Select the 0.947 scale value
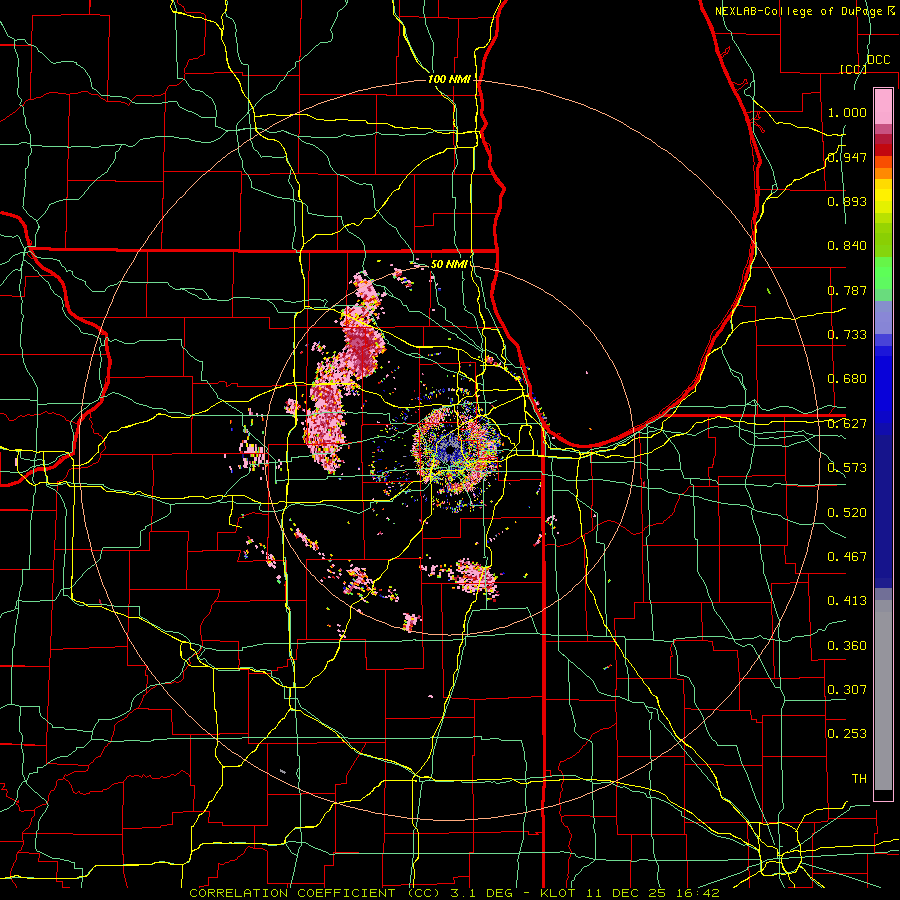Viewport: 900px width, 900px height. (847, 157)
